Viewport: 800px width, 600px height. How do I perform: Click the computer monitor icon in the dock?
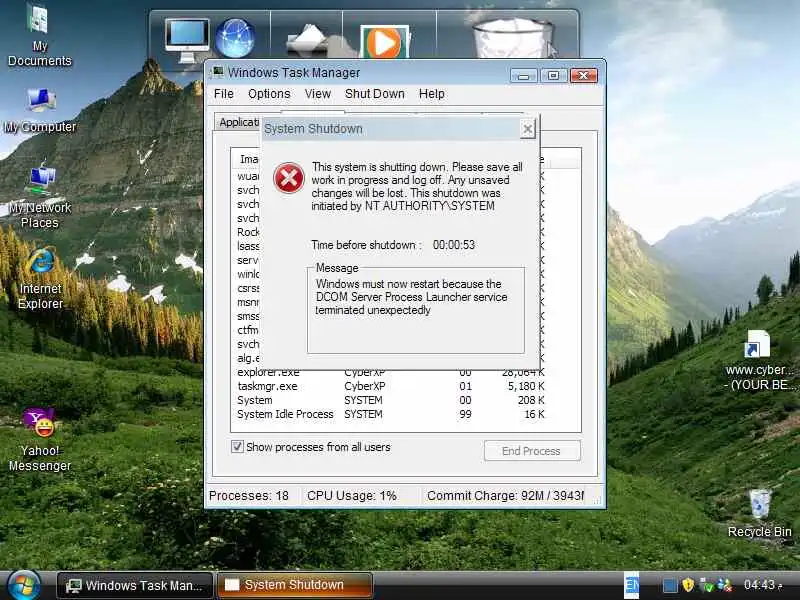pos(187,40)
